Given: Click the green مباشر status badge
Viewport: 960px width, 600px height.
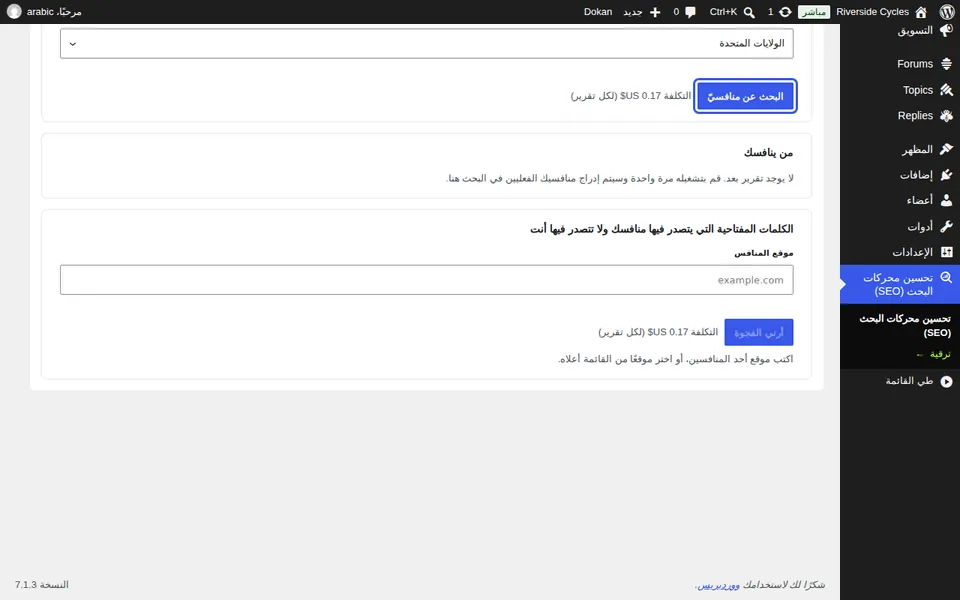Looking at the screenshot, I should coord(814,12).
